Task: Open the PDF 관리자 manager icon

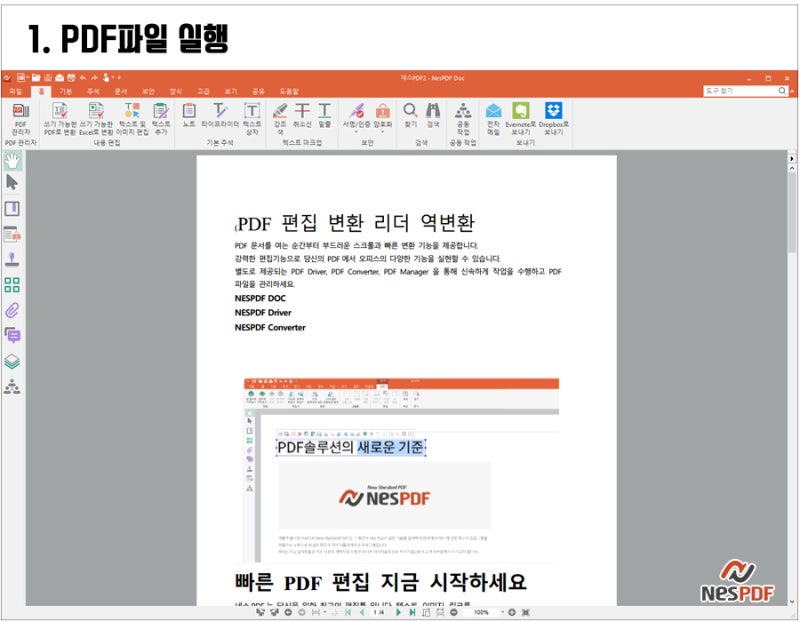Action: click(x=20, y=118)
